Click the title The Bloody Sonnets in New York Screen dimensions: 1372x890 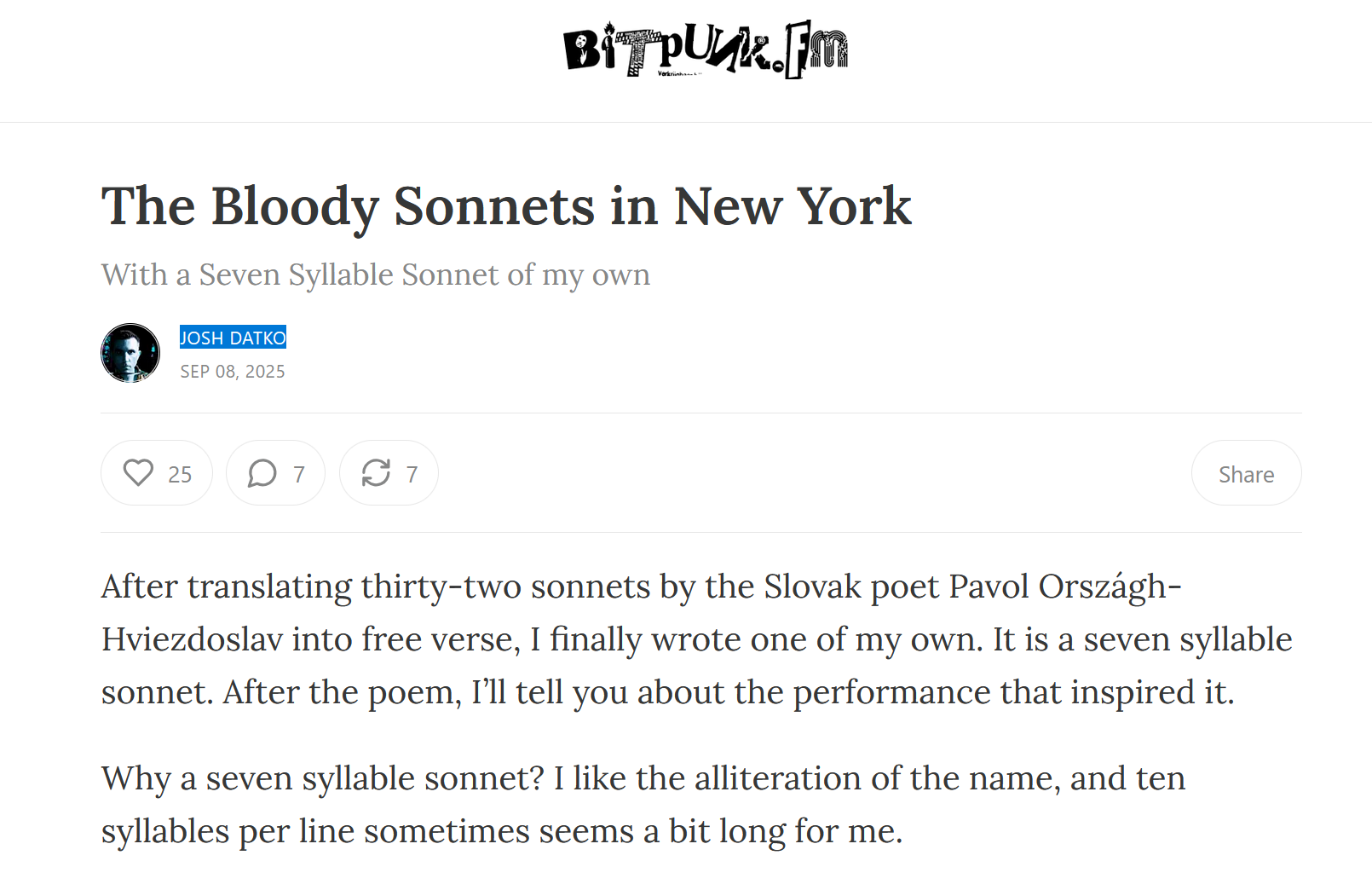[x=506, y=206]
